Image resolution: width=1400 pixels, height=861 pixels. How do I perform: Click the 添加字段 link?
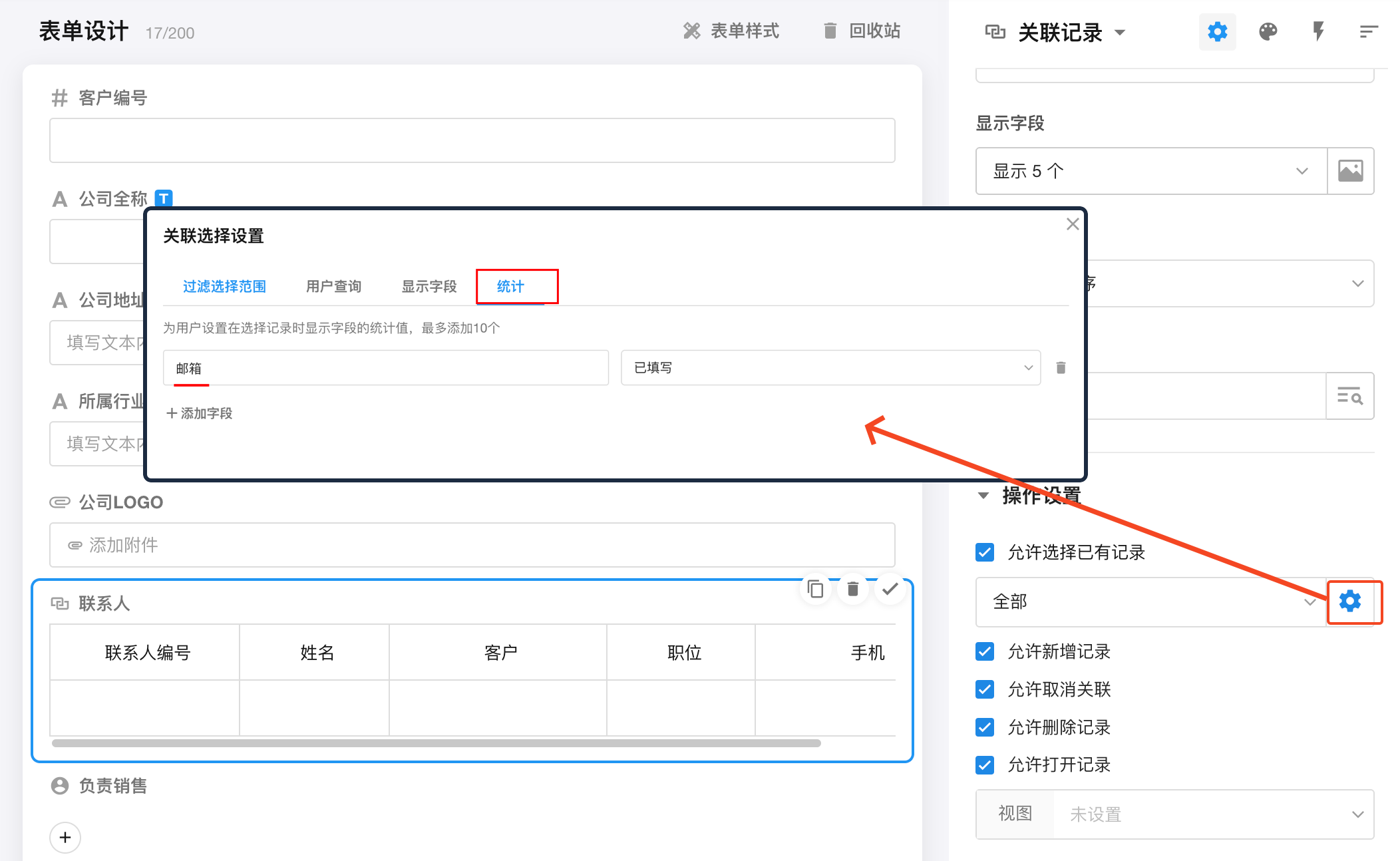coord(200,413)
